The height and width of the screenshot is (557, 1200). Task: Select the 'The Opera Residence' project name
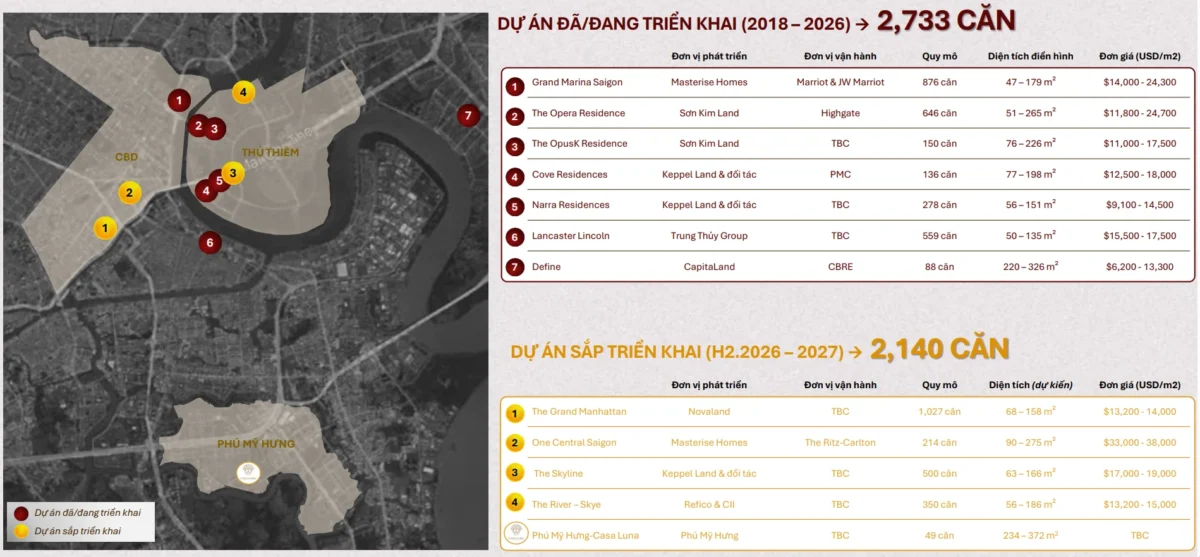[578, 113]
